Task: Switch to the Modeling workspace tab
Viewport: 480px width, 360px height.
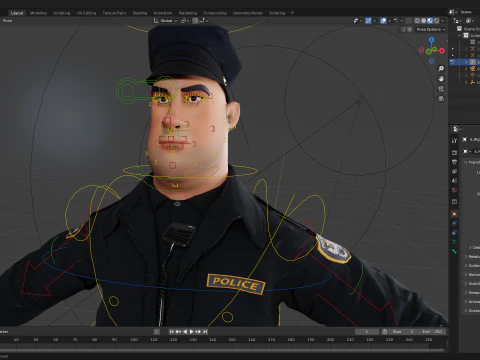Action: tap(38, 13)
